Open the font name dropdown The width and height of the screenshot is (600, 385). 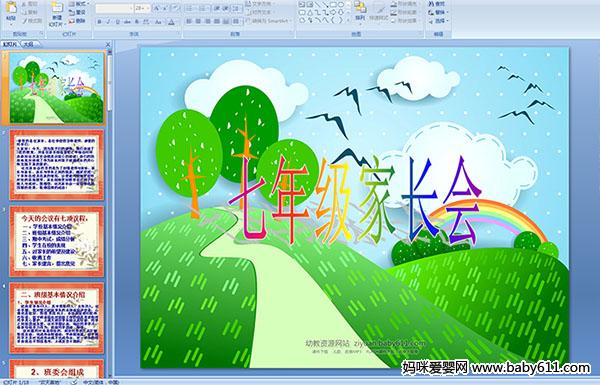tap(131, 8)
